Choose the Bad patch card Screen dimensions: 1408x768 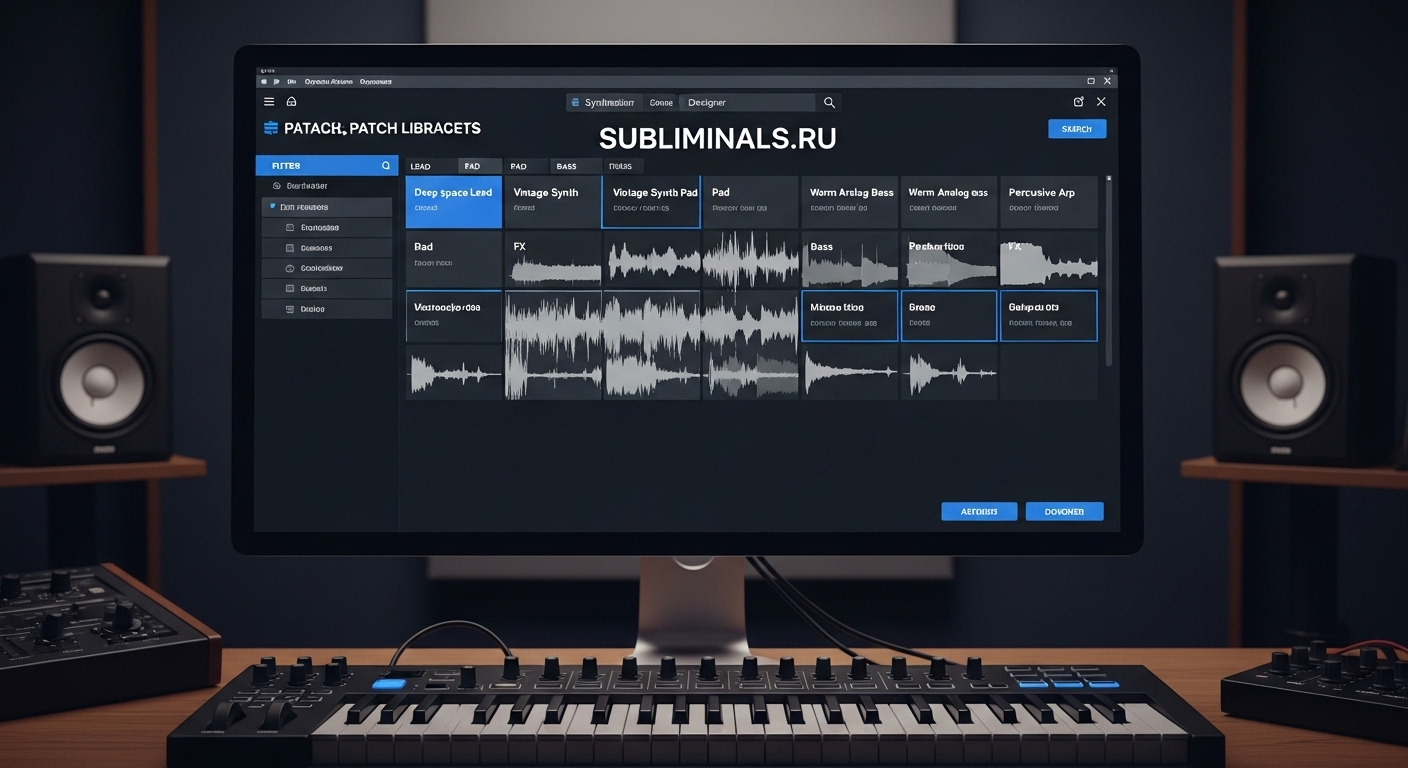pos(454,259)
